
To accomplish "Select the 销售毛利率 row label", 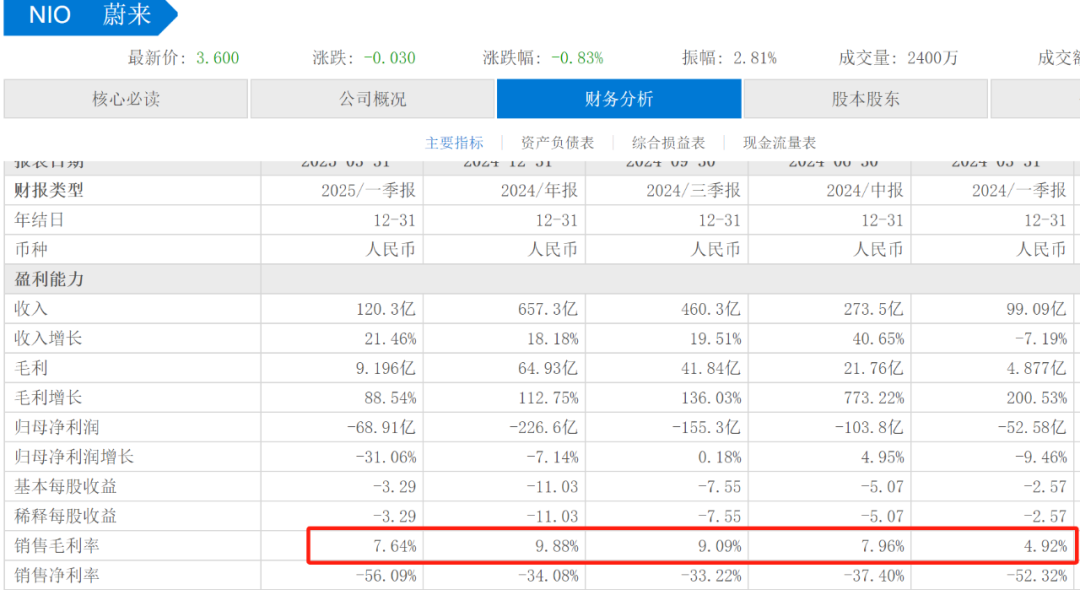I will click(57, 546).
